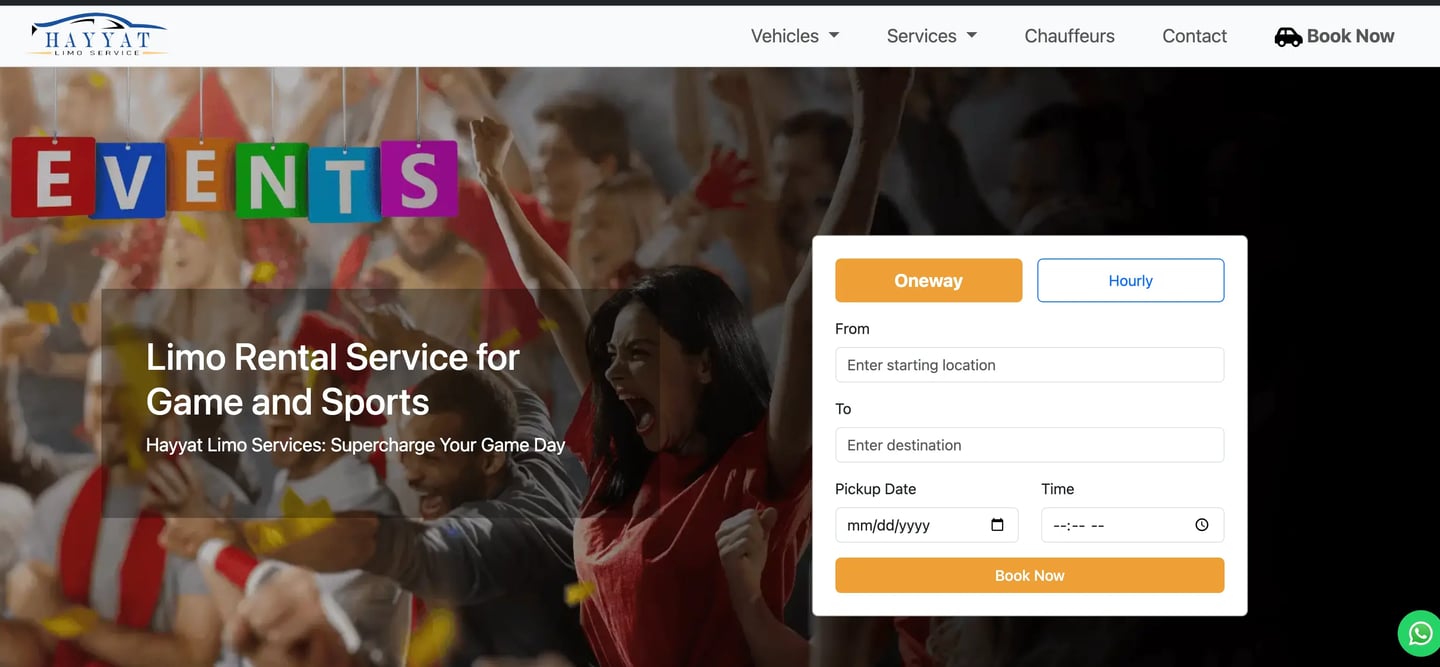This screenshot has height=667, width=1440.
Task: Click the Time input field
Action: click(x=1132, y=525)
